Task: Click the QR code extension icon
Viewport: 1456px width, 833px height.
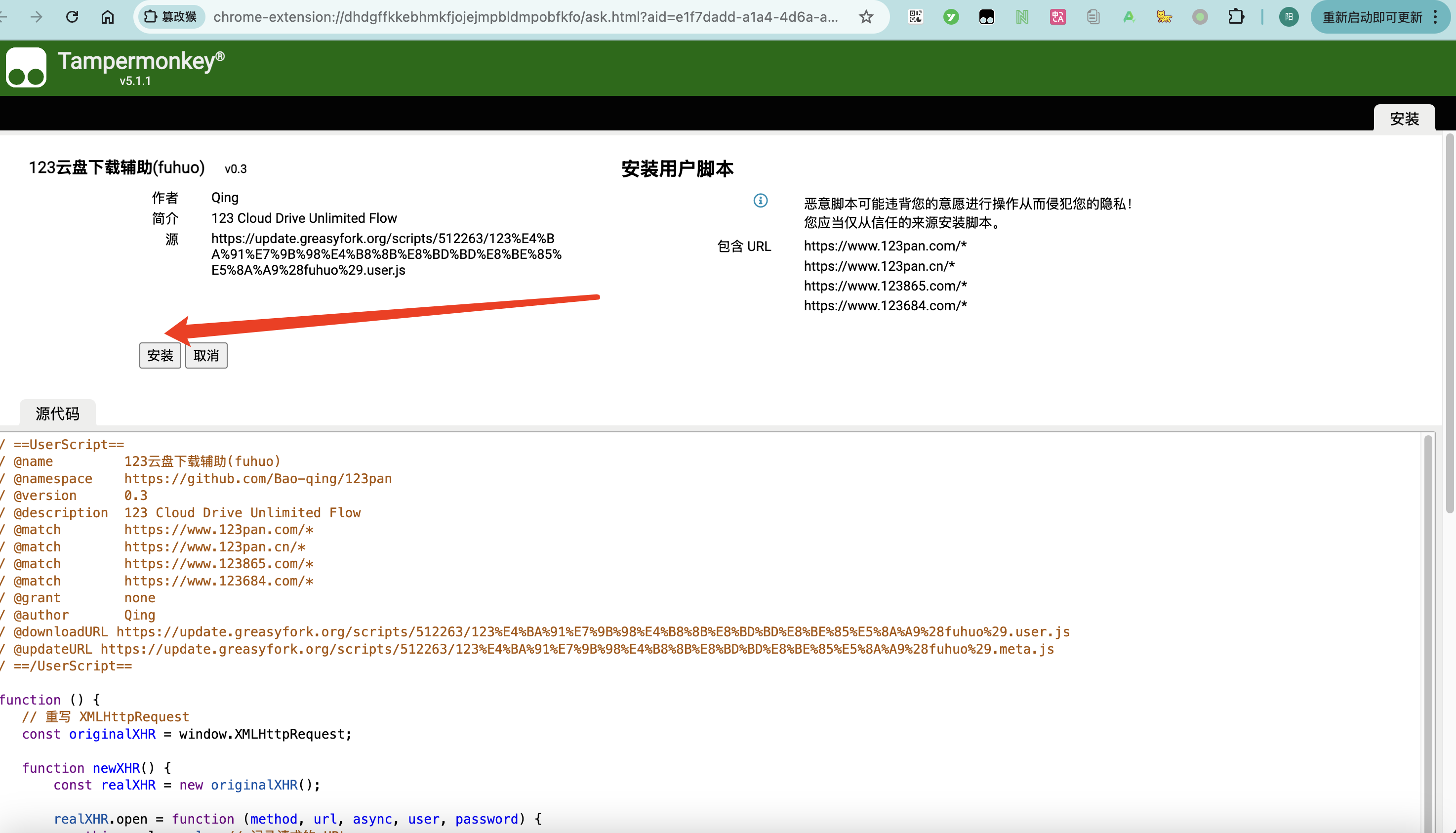Action: [916, 17]
